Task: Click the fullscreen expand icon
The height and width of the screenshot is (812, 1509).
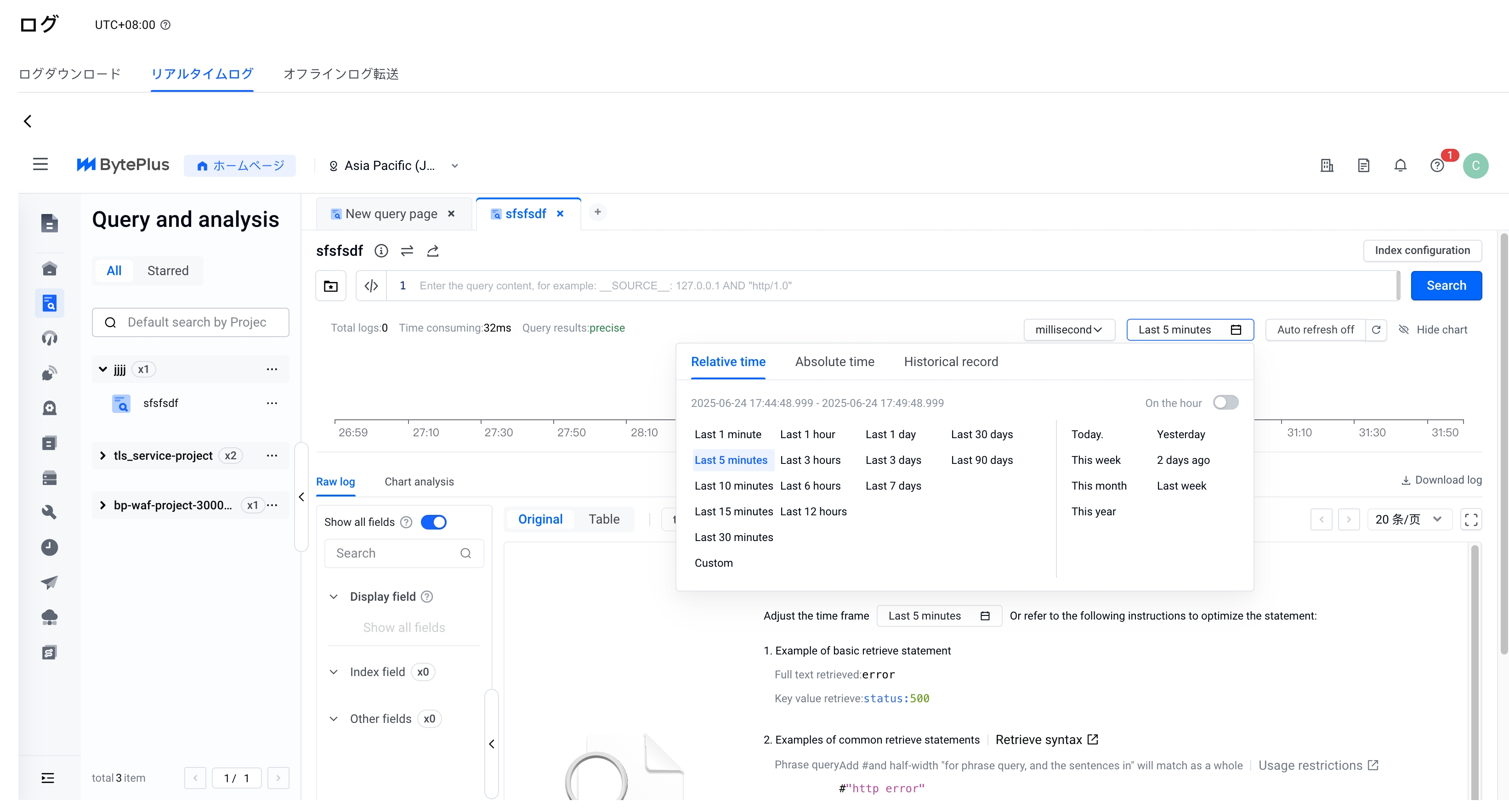Action: pos(1471,519)
